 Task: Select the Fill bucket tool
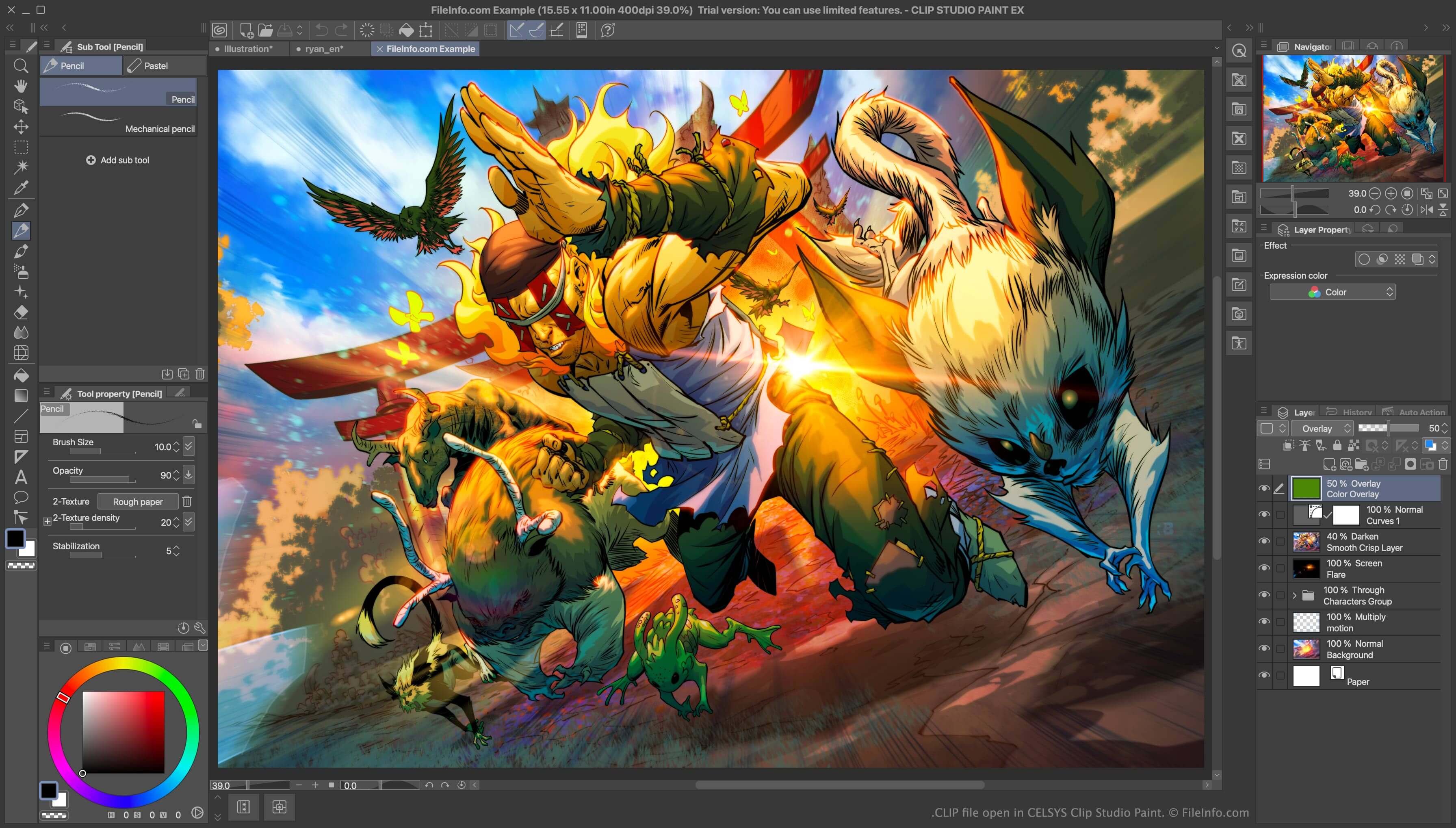[21, 375]
